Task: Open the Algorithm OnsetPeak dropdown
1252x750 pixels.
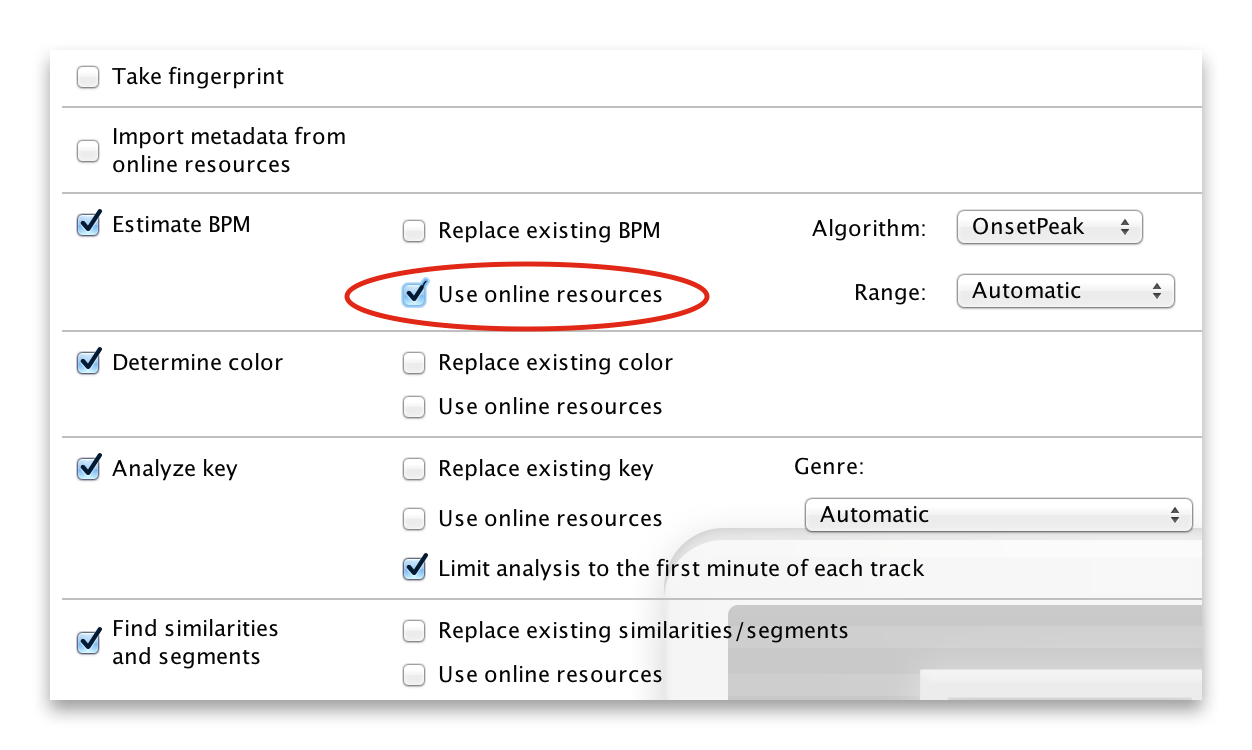Action: pos(1049,228)
